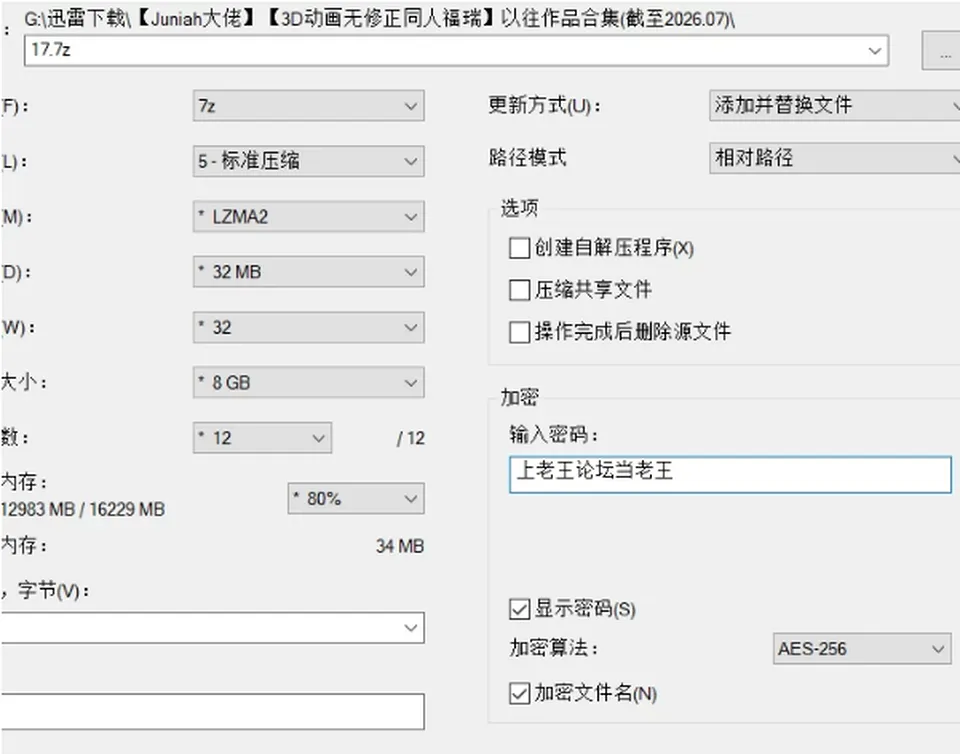Expand the 8 GB solid block size dropdown
The image size is (960, 754).
[x=309, y=383]
